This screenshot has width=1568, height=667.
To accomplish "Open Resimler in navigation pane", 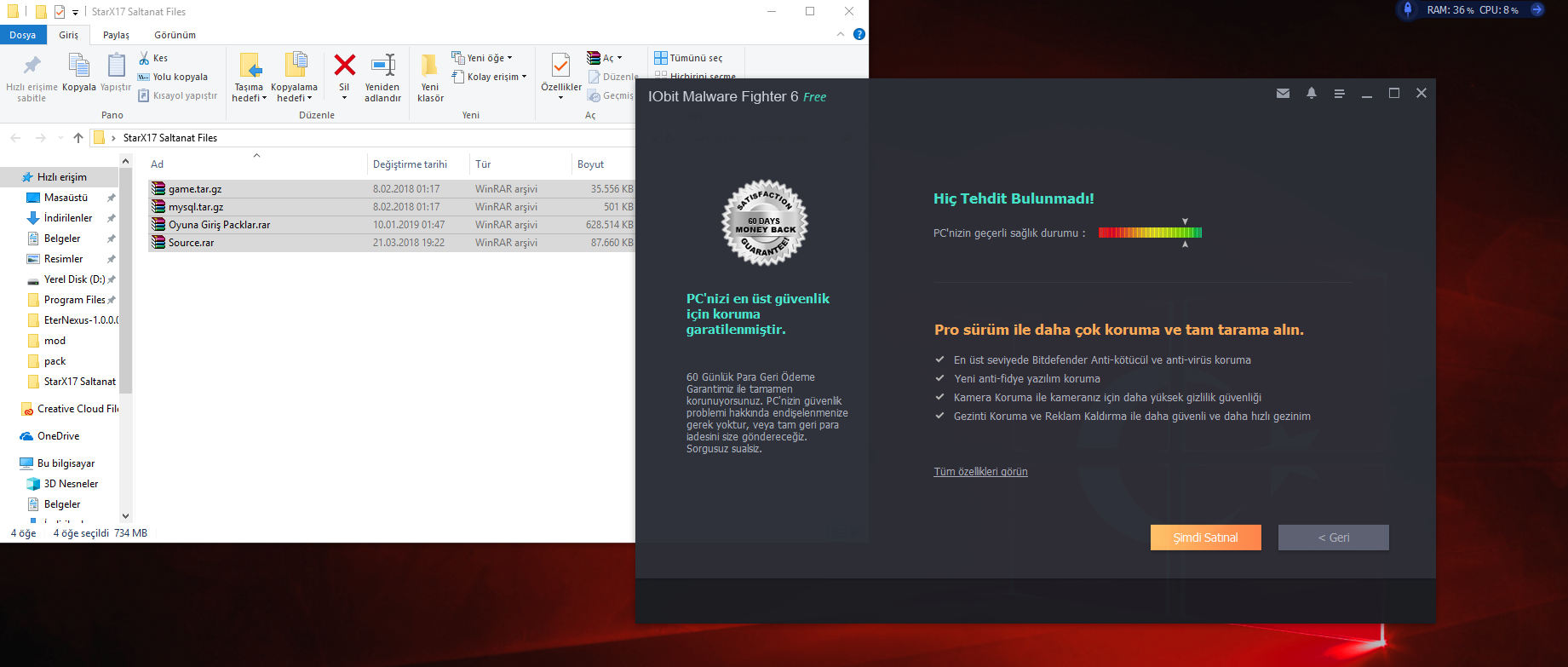I will [63, 259].
